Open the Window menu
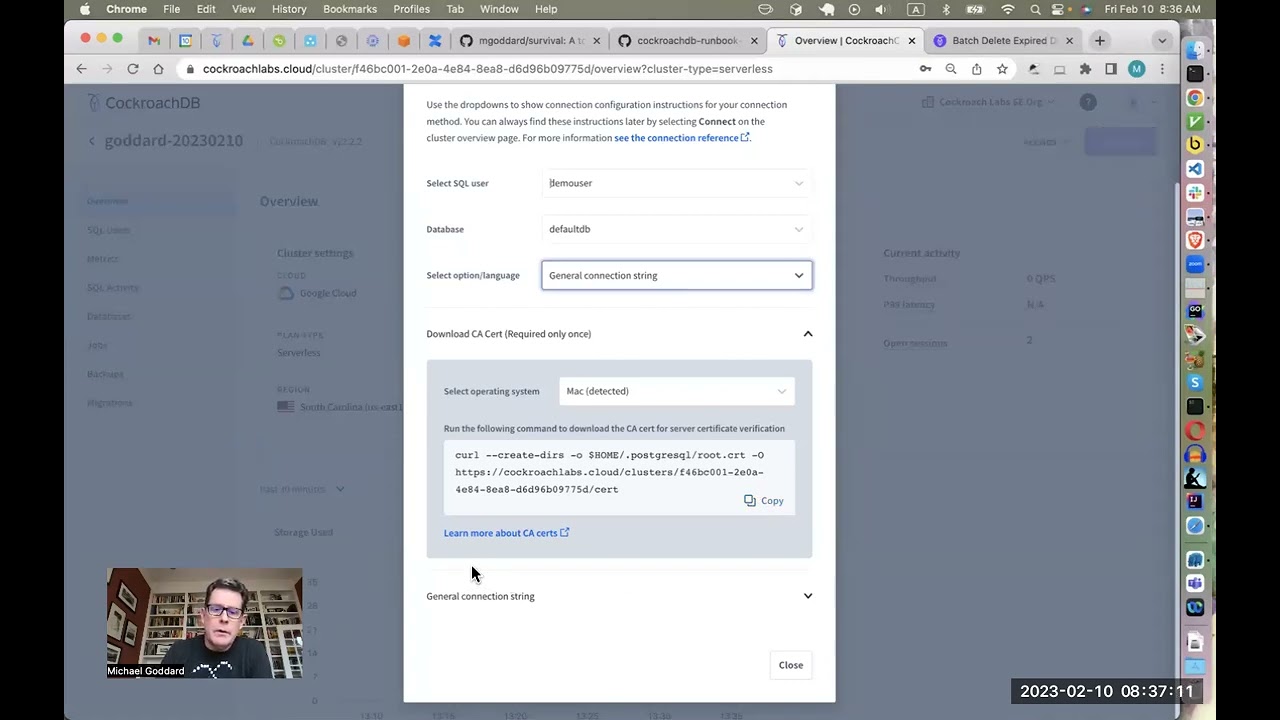 click(499, 9)
